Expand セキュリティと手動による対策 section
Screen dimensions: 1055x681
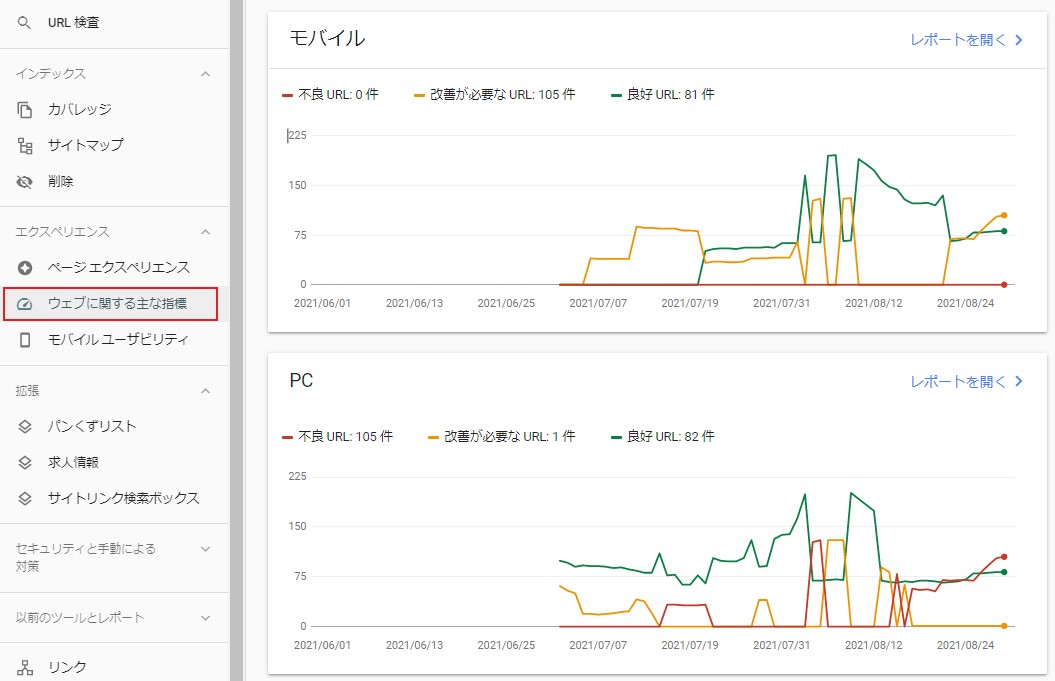click(206, 549)
